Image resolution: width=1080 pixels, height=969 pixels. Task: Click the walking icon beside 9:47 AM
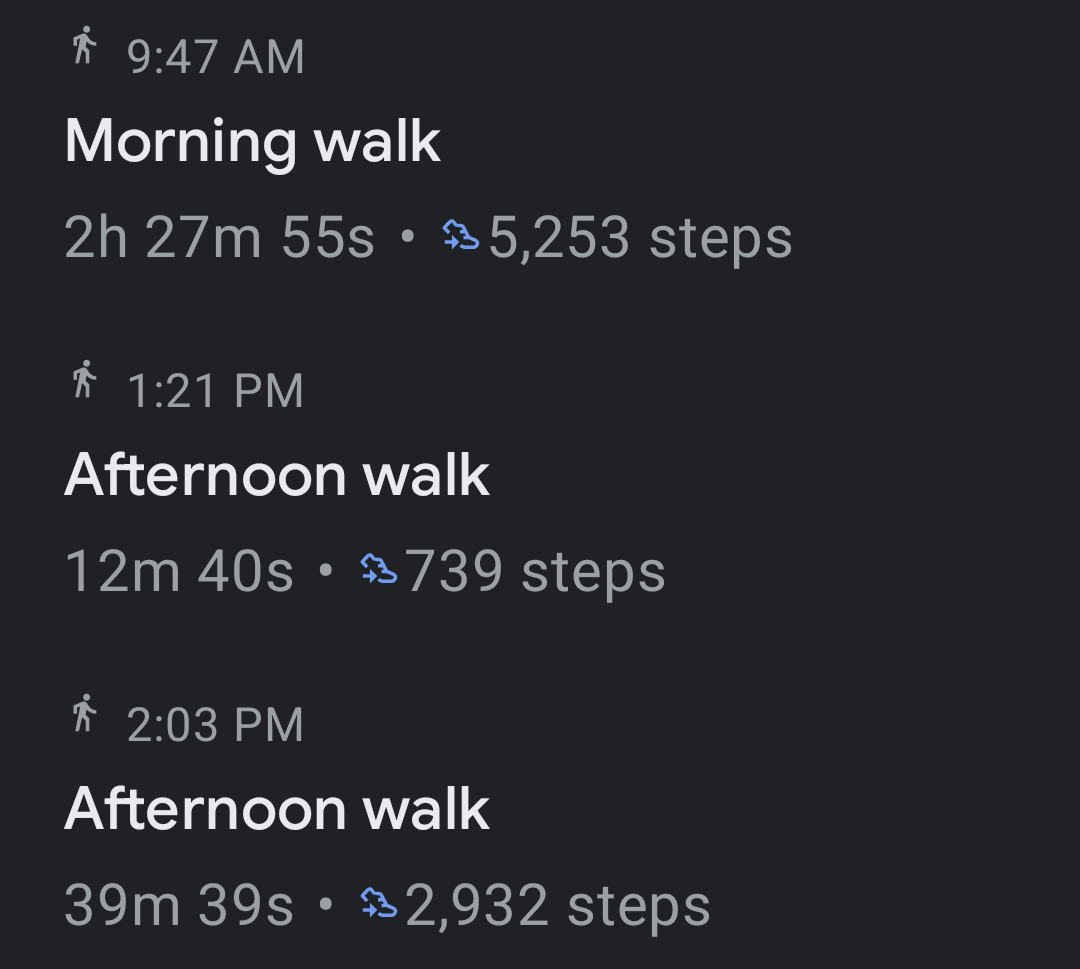click(x=85, y=48)
